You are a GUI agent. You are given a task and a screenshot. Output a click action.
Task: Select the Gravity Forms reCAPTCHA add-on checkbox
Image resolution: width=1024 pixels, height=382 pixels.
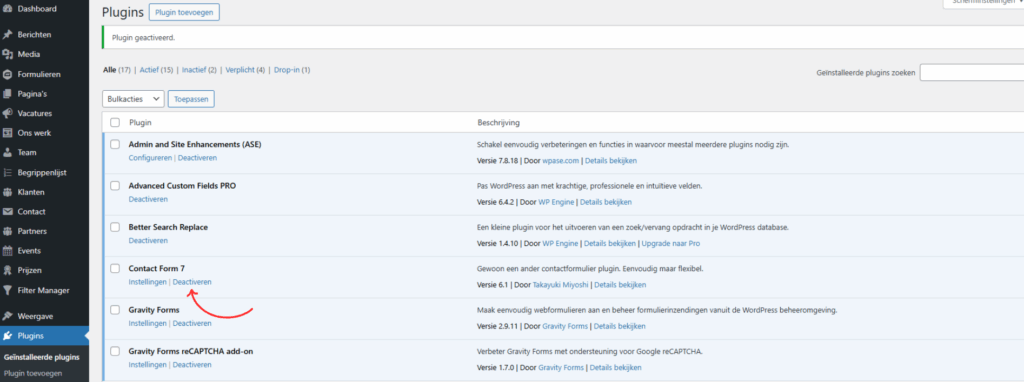click(x=115, y=351)
